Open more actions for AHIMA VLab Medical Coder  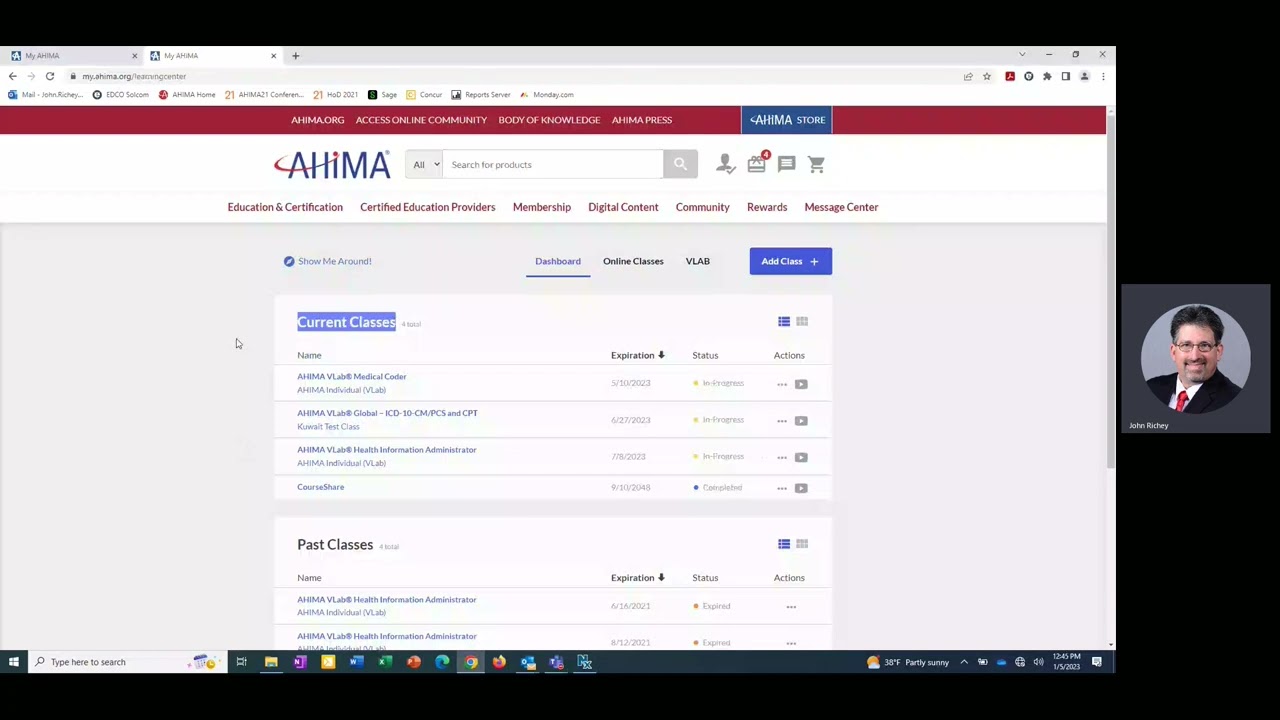[782, 384]
